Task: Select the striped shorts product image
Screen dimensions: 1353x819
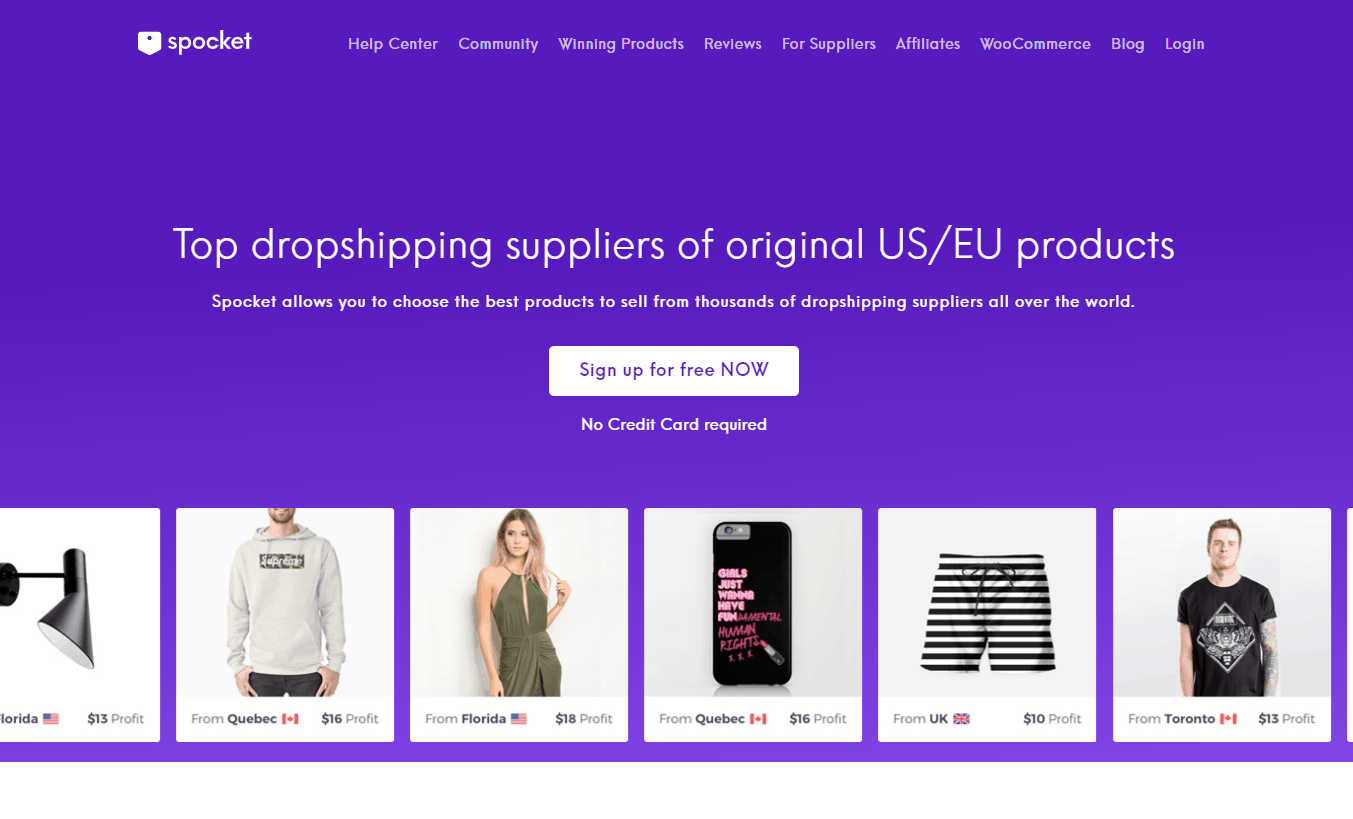Action: pos(987,602)
